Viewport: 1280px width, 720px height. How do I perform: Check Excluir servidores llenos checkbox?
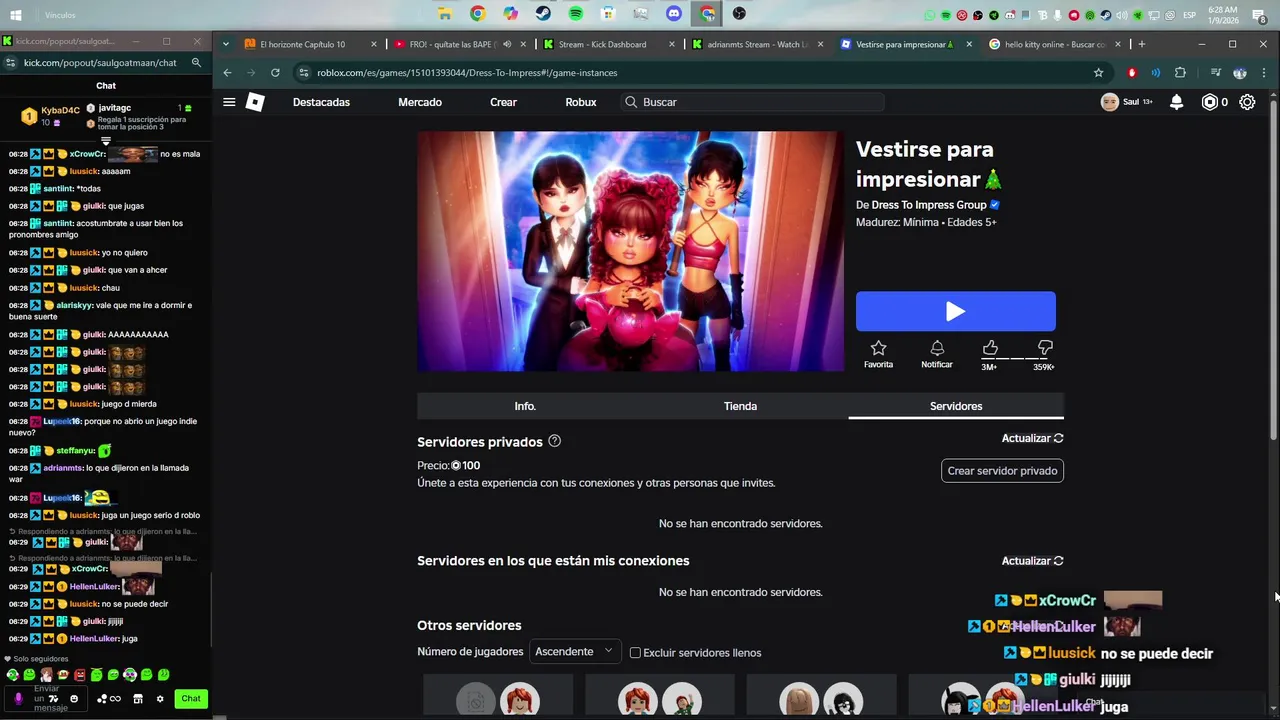(x=634, y=652)
